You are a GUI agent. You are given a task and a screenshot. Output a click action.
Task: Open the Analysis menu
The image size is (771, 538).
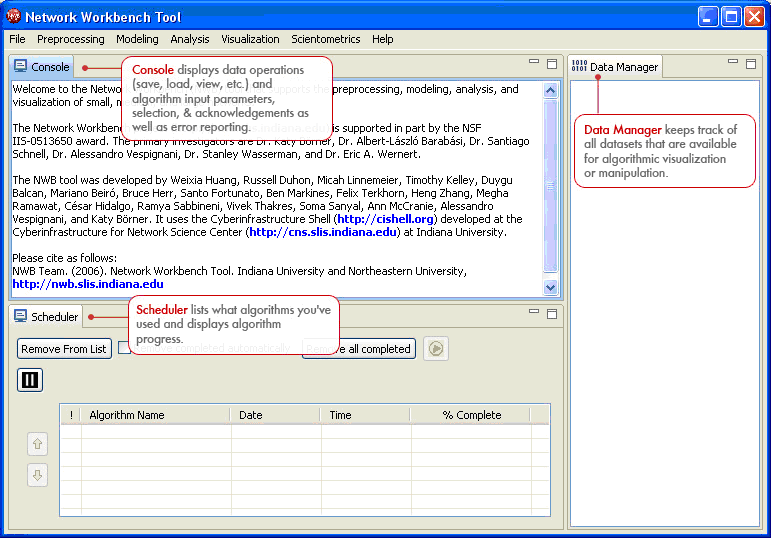pyautogui.click(x=190, y=39)
